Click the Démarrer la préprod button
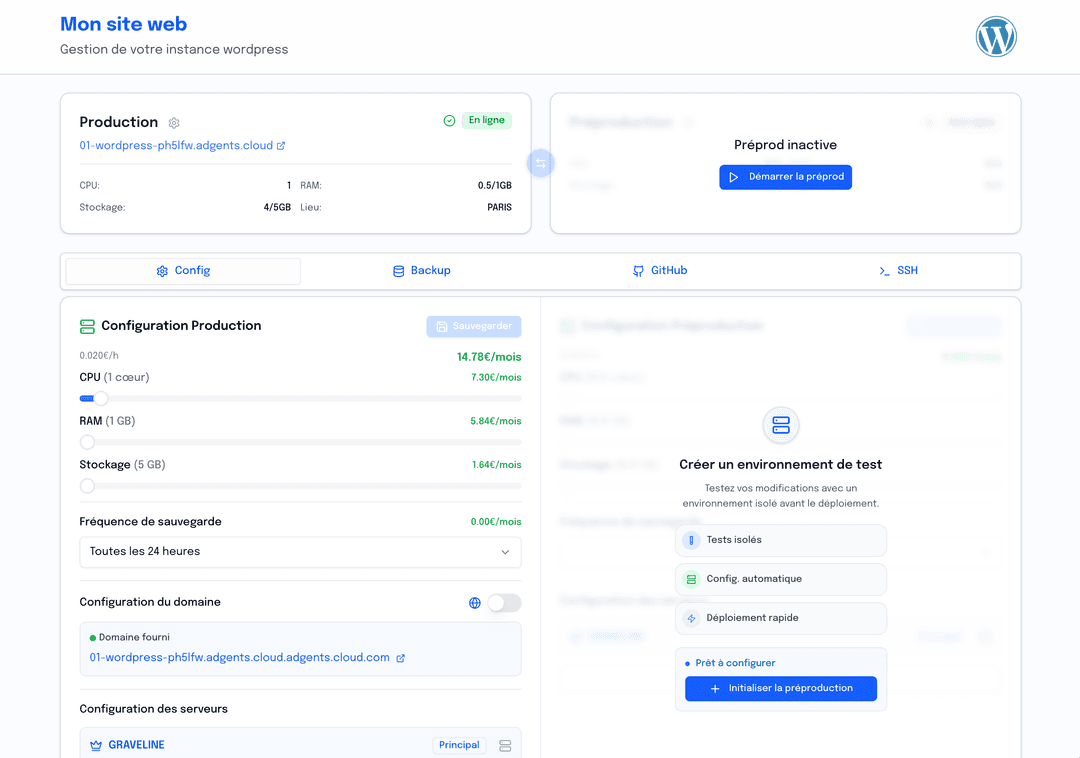 (785, 177)
